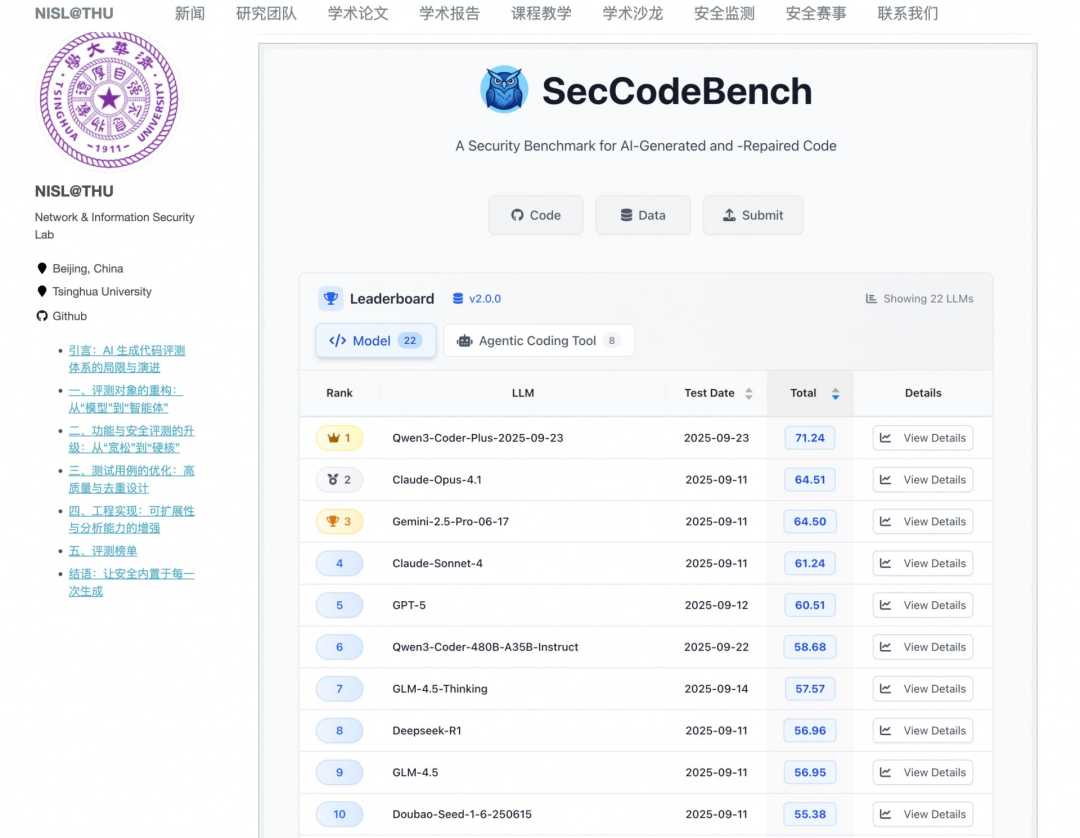The width and height of the screenshot is (1080, 838).
Task: Select the Model tab
Action: (375, 341)
